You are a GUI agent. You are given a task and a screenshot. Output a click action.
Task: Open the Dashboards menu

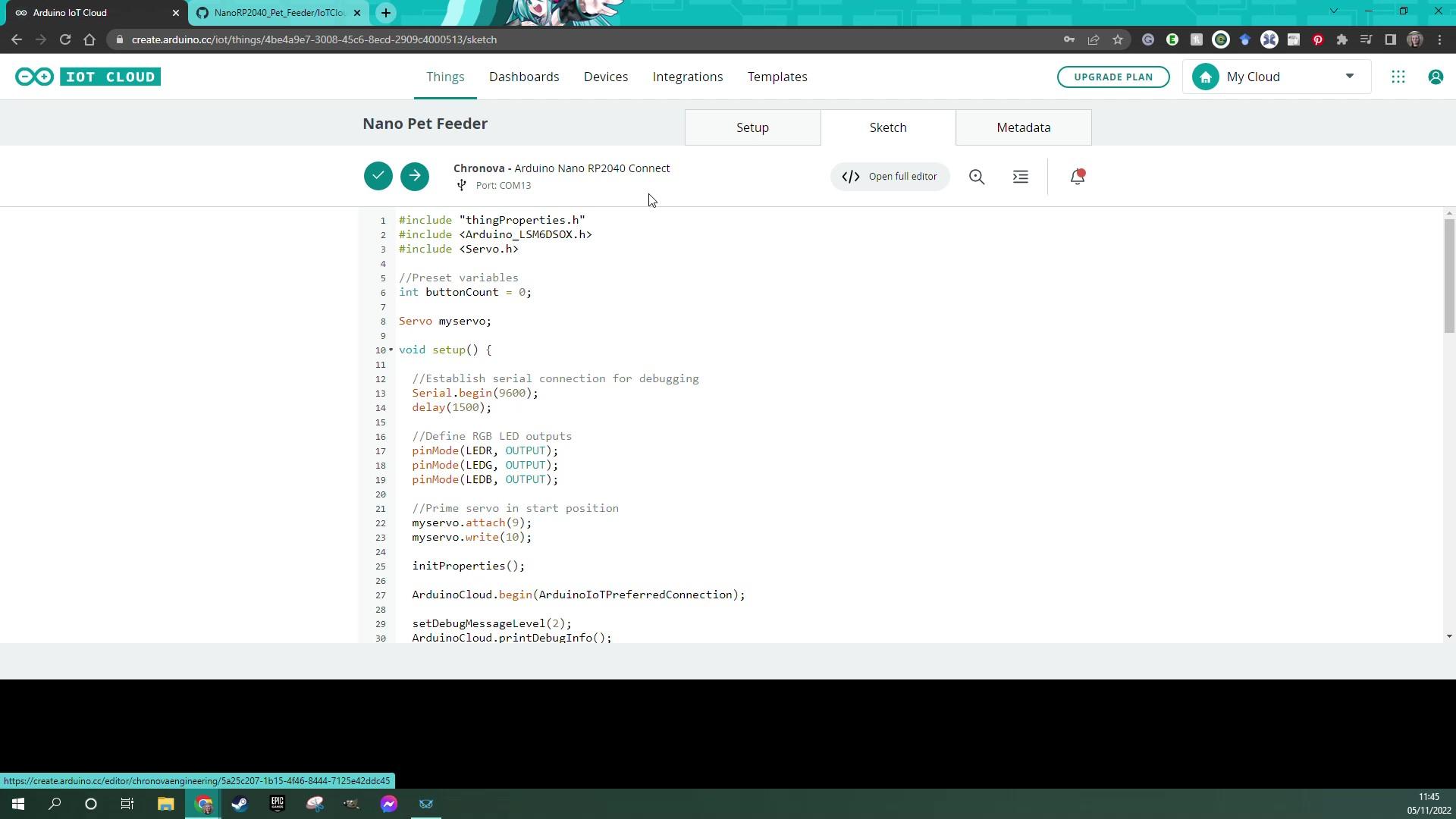click(524, 77)
